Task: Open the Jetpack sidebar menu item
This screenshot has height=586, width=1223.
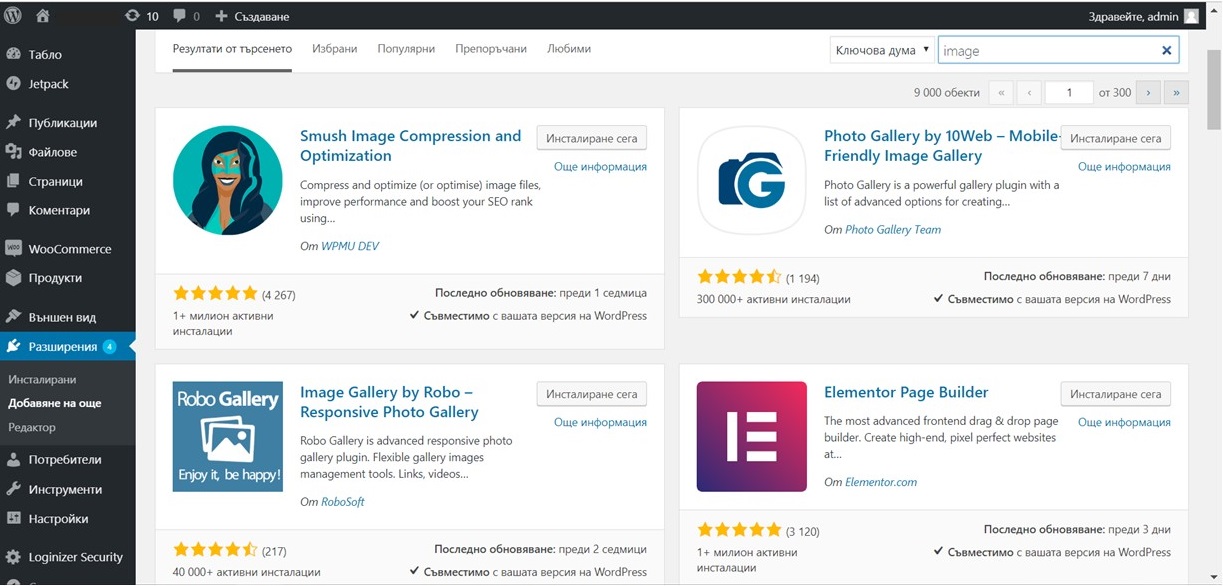Action: pos(48,84)
